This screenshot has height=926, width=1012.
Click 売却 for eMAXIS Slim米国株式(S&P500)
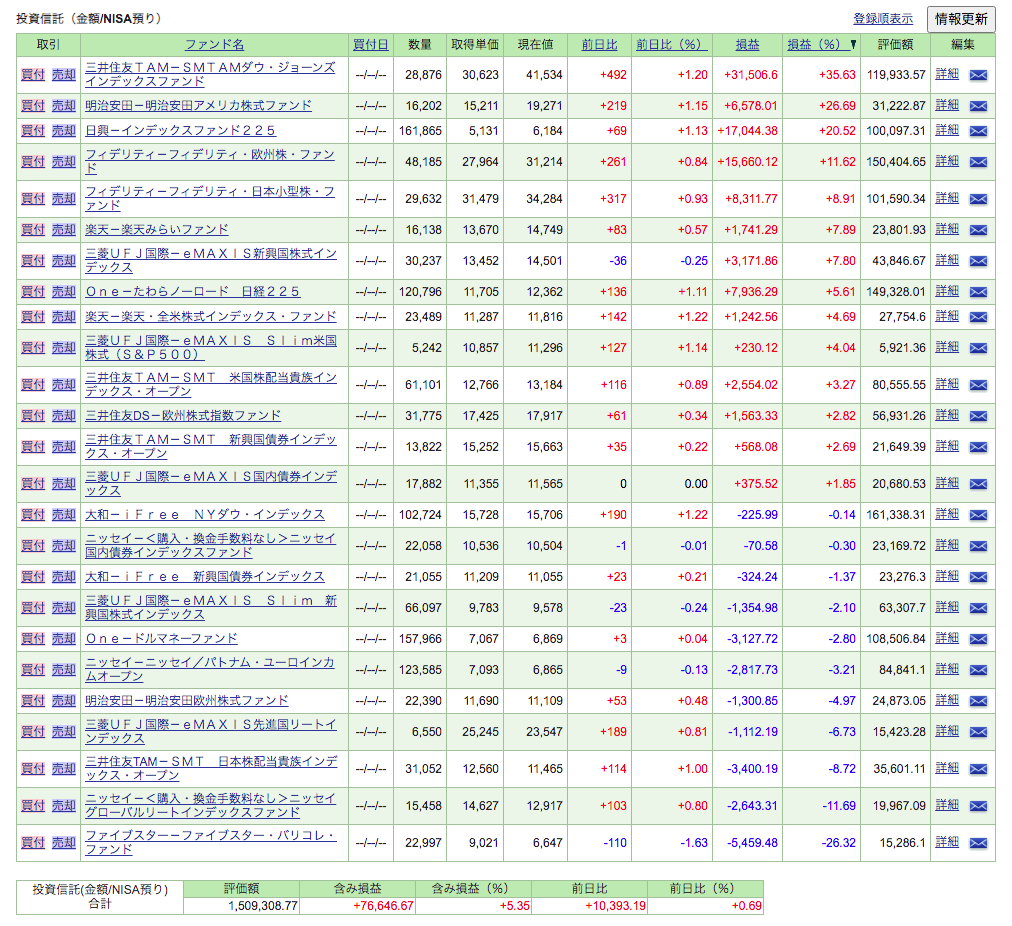[x=64, y=348]
